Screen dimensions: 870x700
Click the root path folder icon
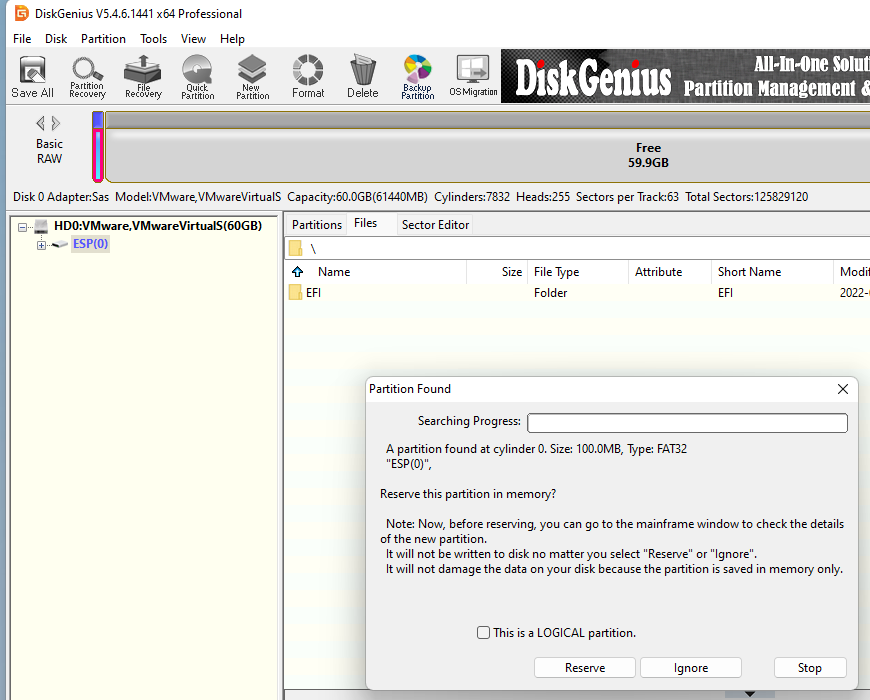(295, 248)
